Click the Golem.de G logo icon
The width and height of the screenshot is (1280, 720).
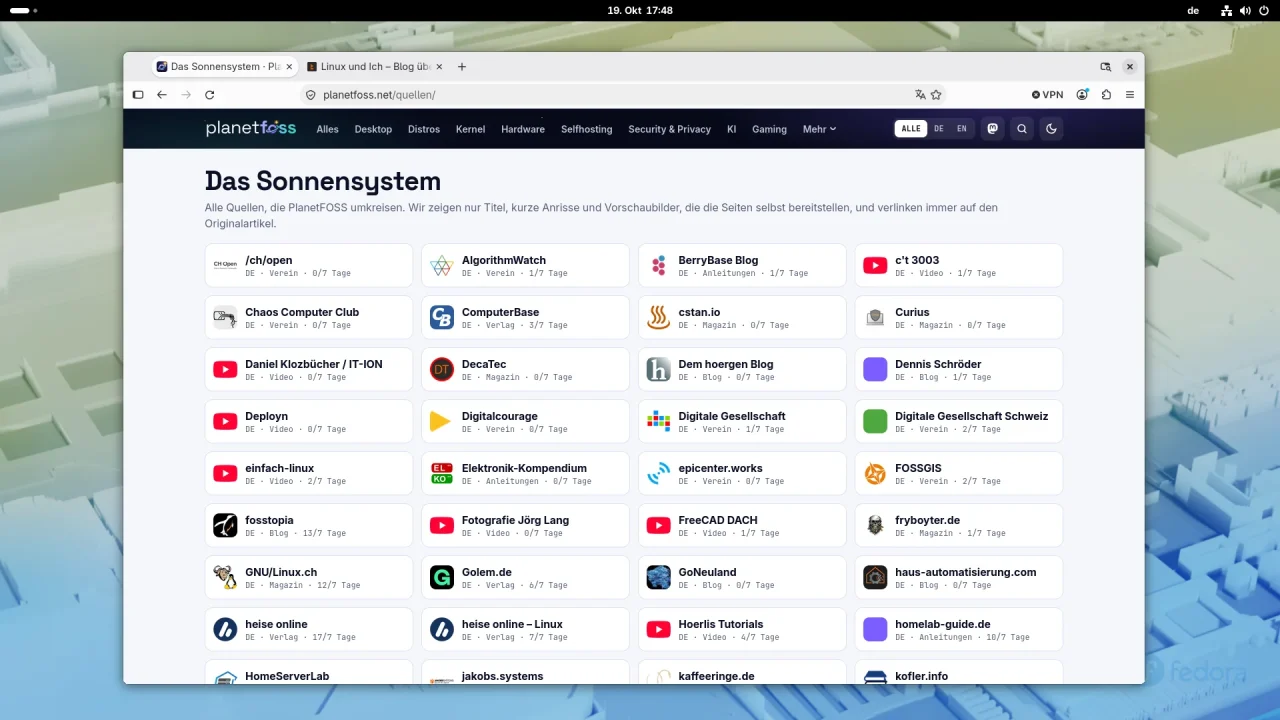(442, 578)
